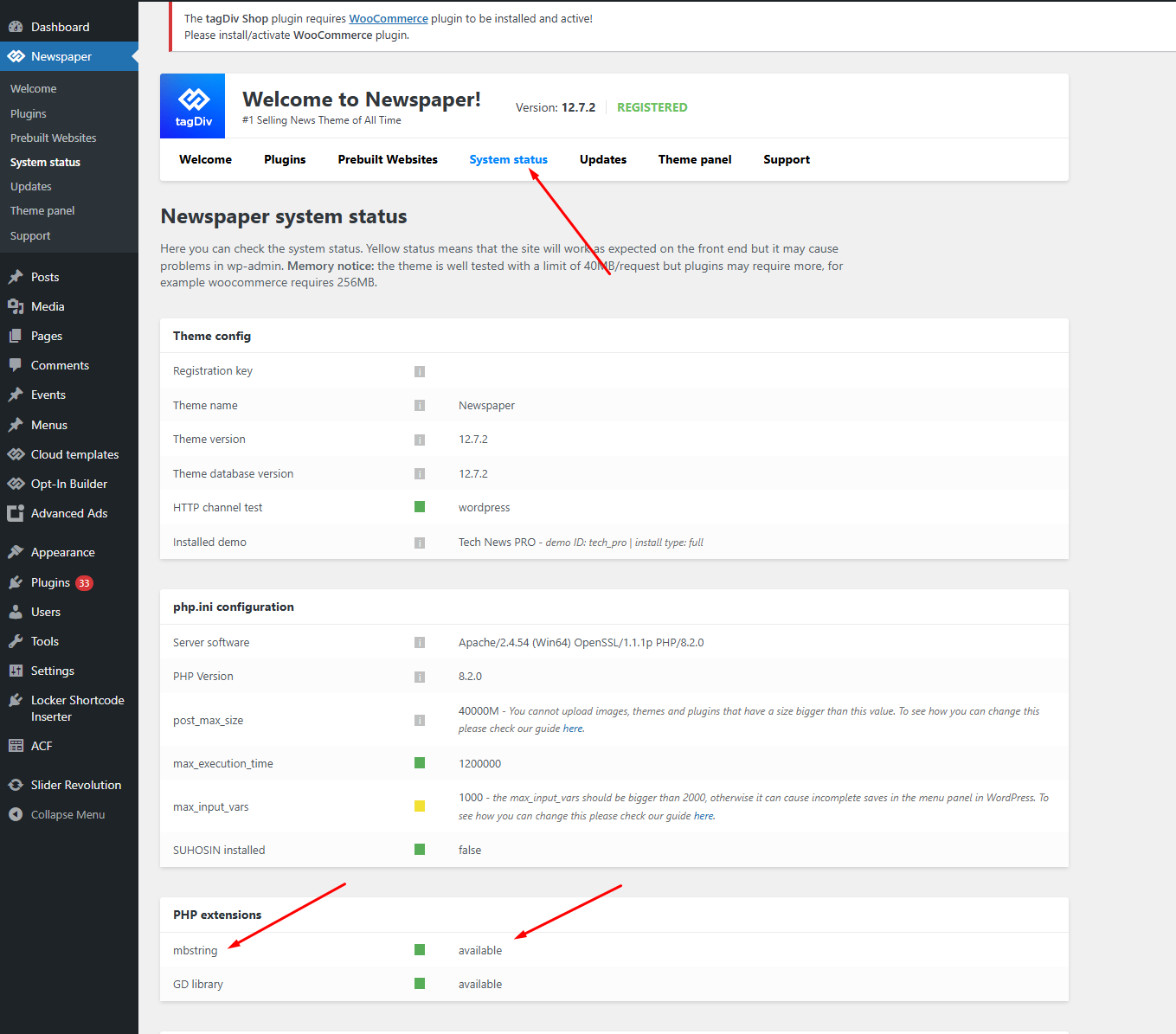Click the Events pin icon
This screenshot has width=1176, height=1034.
(16, 395)
